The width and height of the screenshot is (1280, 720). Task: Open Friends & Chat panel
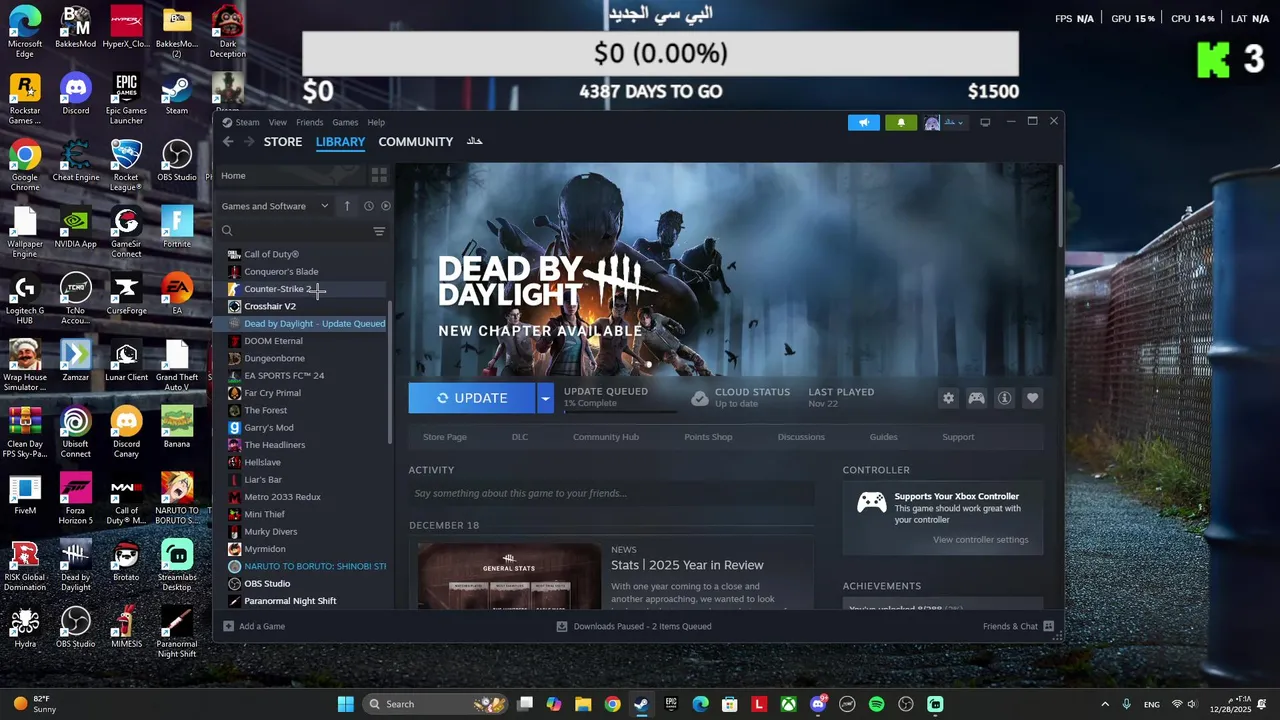[1018, 626]
